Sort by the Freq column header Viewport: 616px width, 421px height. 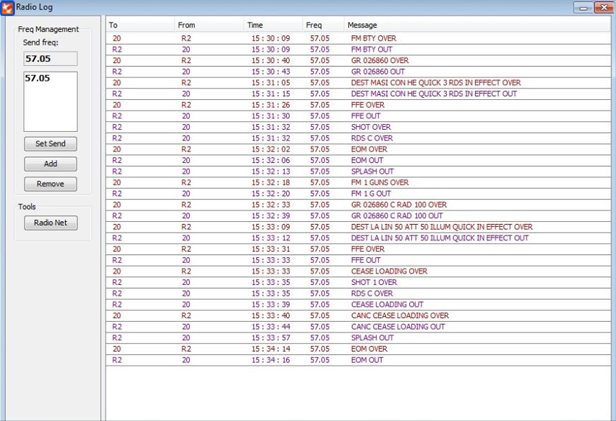pos(323,25)
